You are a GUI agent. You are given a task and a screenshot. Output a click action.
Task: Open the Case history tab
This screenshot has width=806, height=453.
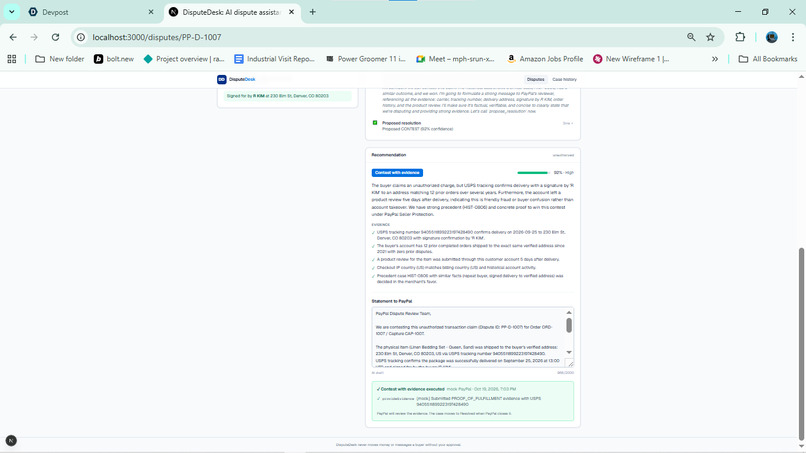tap(564, 79)
